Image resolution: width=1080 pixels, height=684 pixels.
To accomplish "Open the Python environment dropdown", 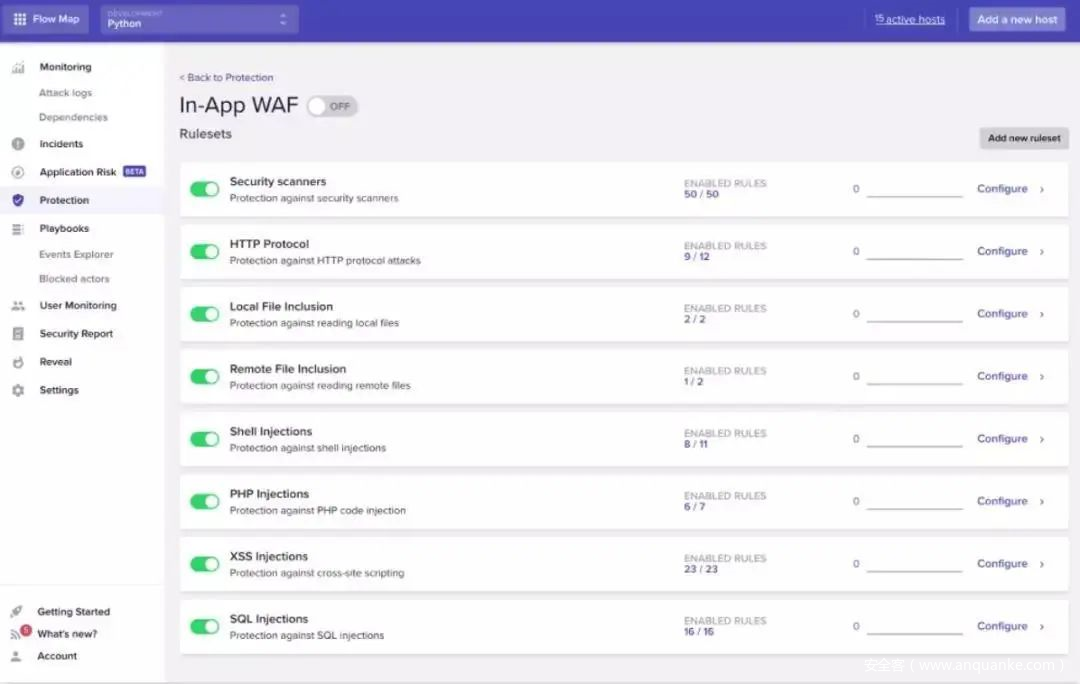I will click(x=199, y=19).
